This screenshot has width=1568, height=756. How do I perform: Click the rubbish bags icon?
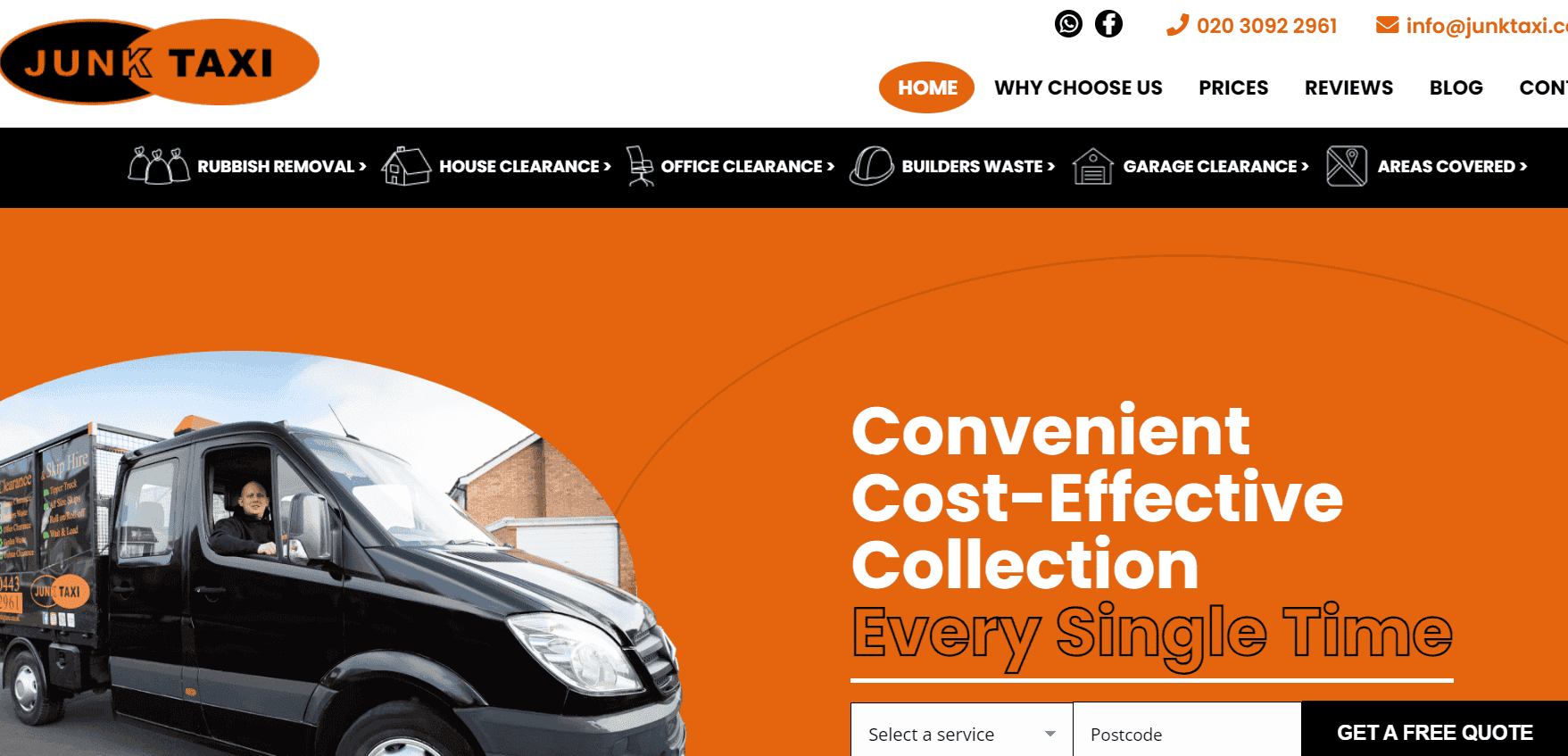(159, 166)
